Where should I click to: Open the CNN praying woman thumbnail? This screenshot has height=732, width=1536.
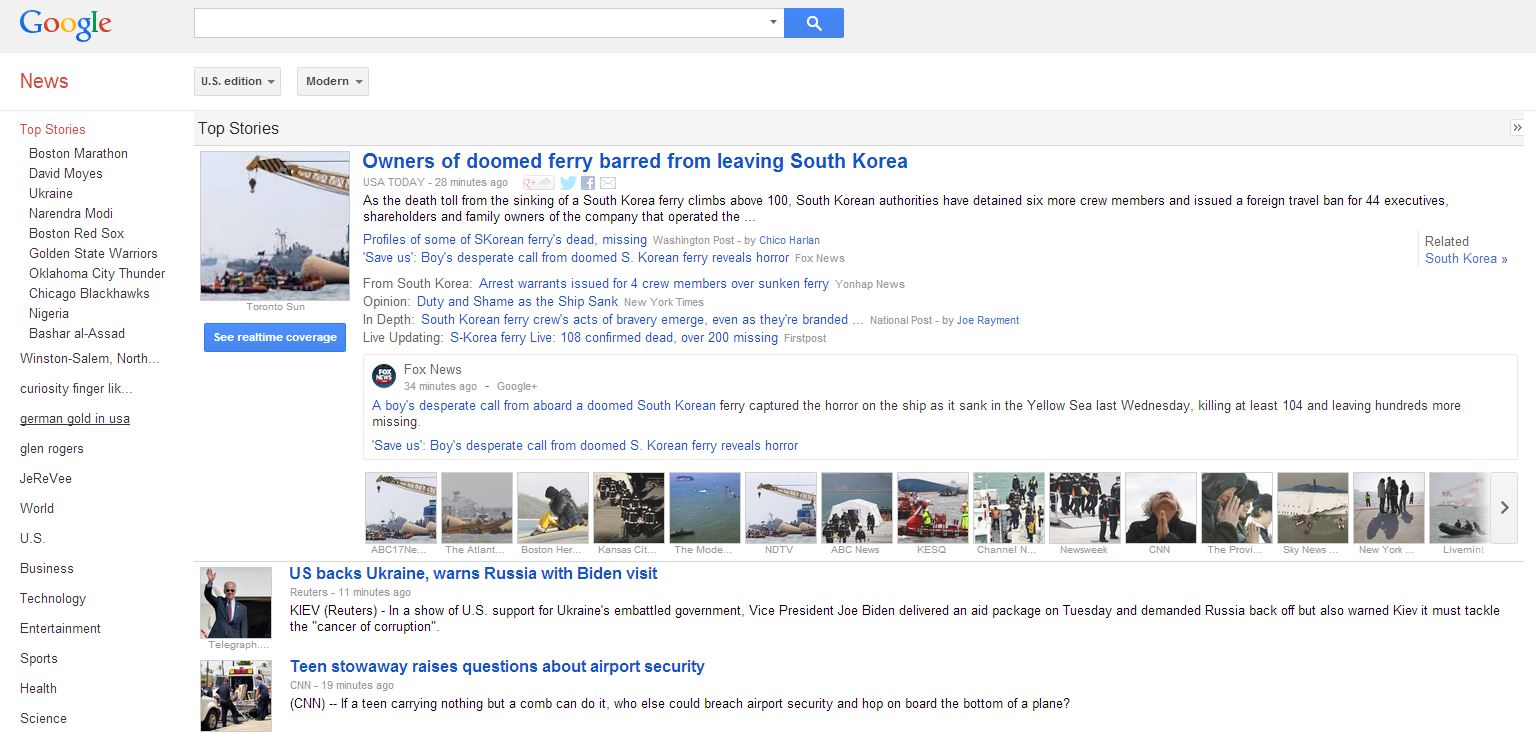(1161, 508)
